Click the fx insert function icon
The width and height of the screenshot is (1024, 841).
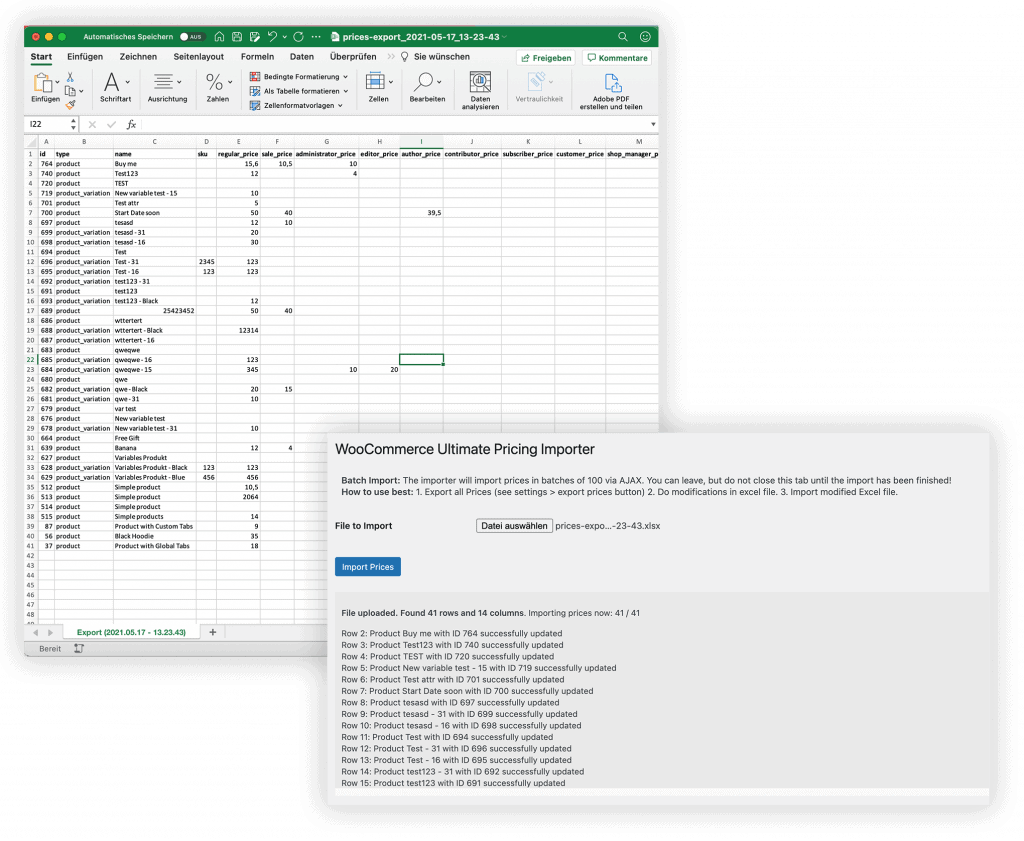pyautogui.click(x=131, y=124)
